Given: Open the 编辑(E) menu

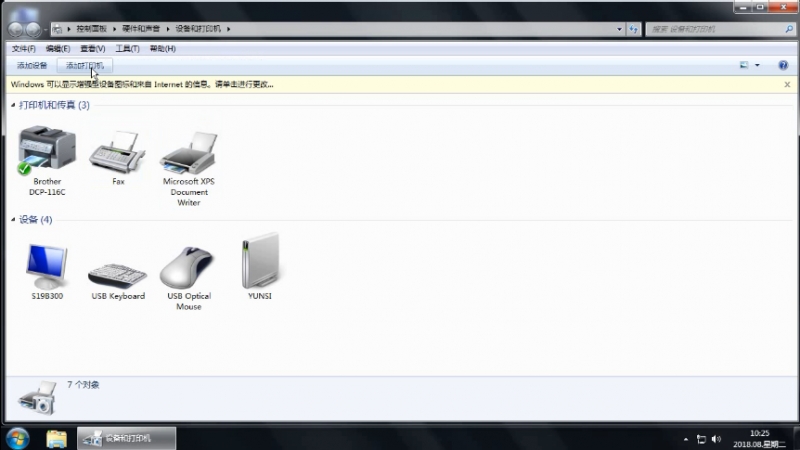Looking at the screenshot, I should [58, 48].
